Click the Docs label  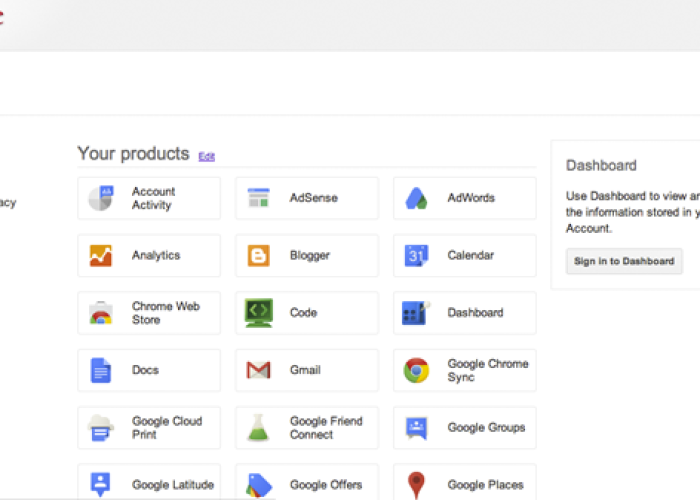pos(145,370)
